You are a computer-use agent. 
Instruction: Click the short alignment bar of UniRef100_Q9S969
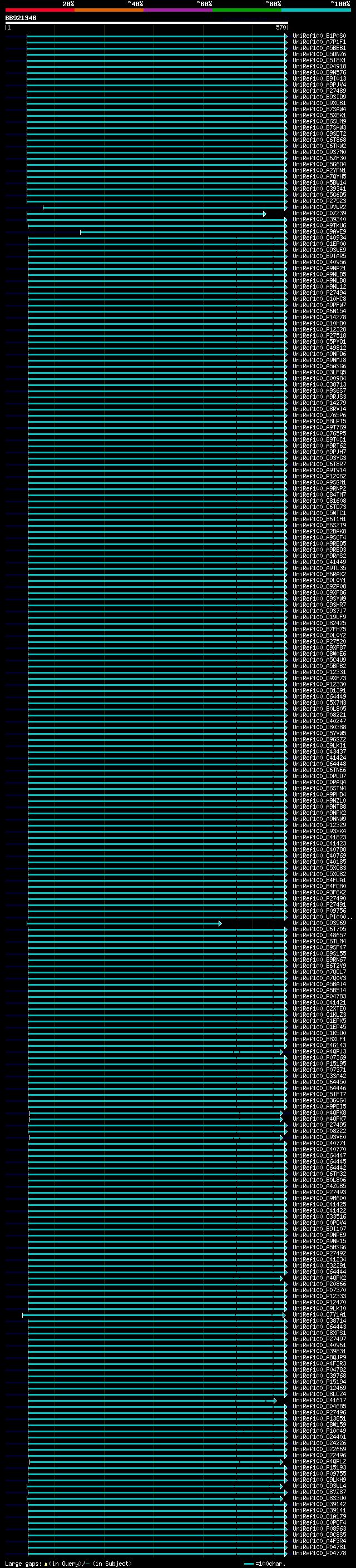click(x=124, y=923)
